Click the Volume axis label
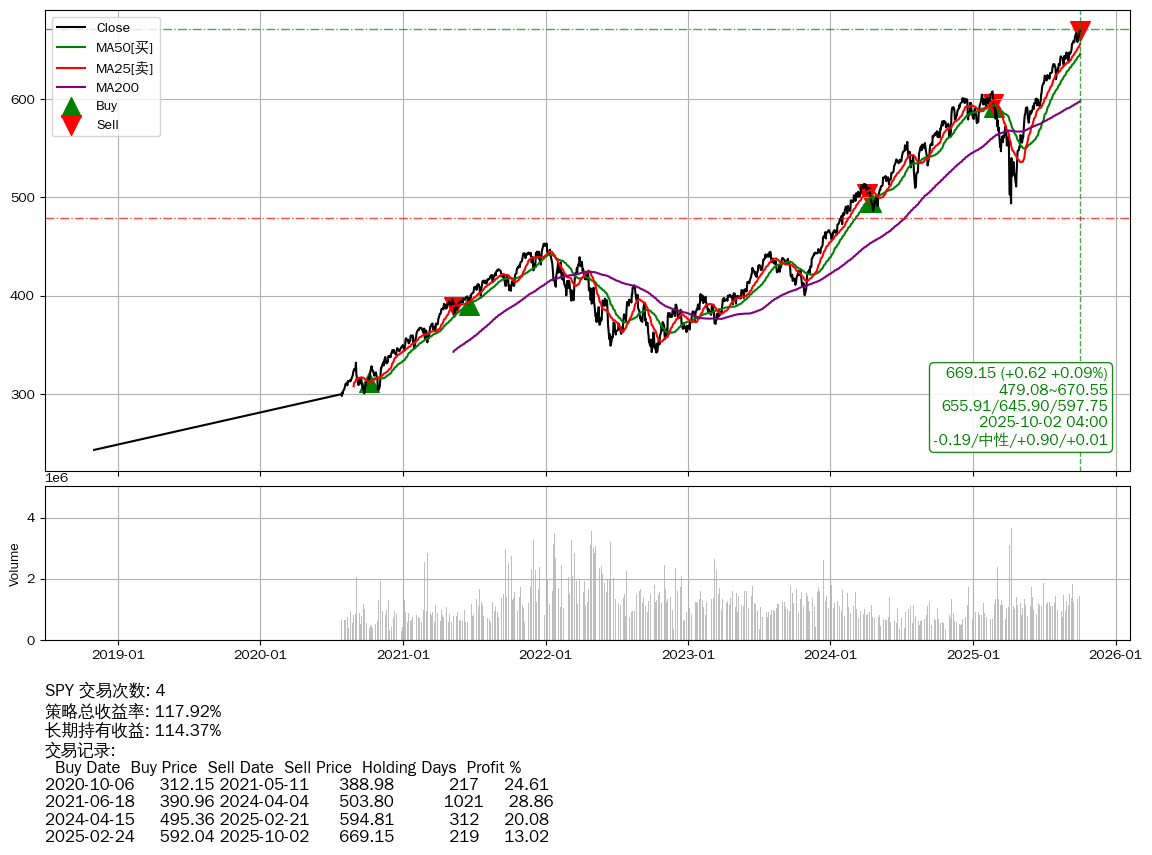Screen dimensions: 1152x855 (14, 564)
